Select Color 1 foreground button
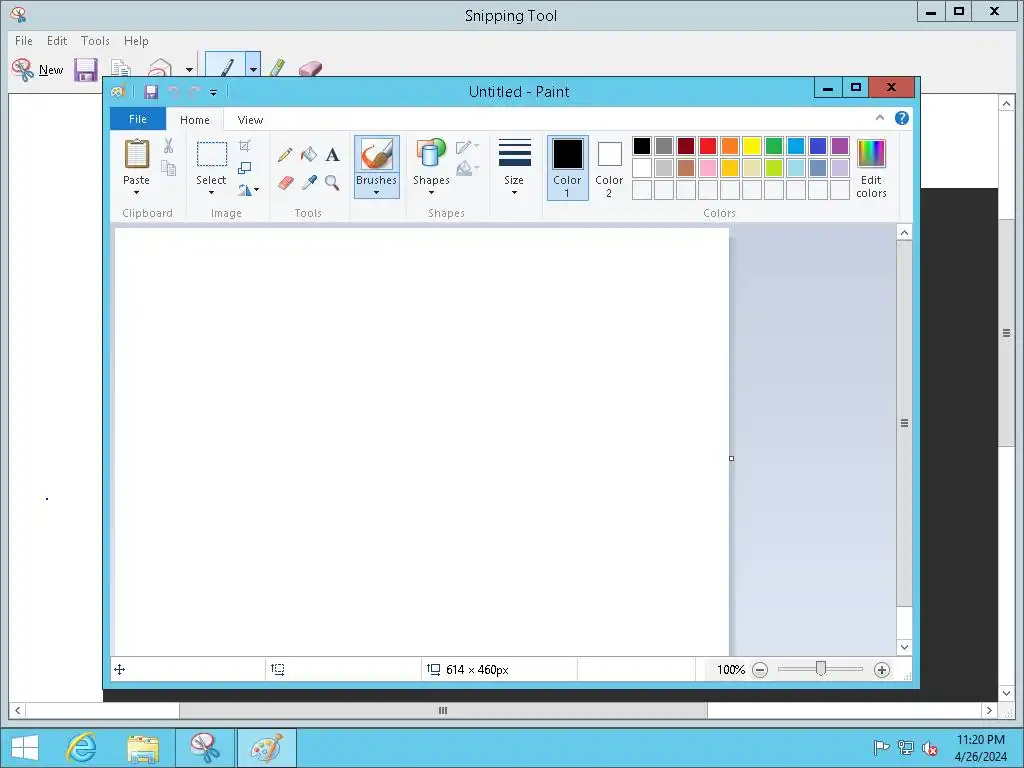Image resolution: width=1024 pixels, height=768 pixels. 568,168
